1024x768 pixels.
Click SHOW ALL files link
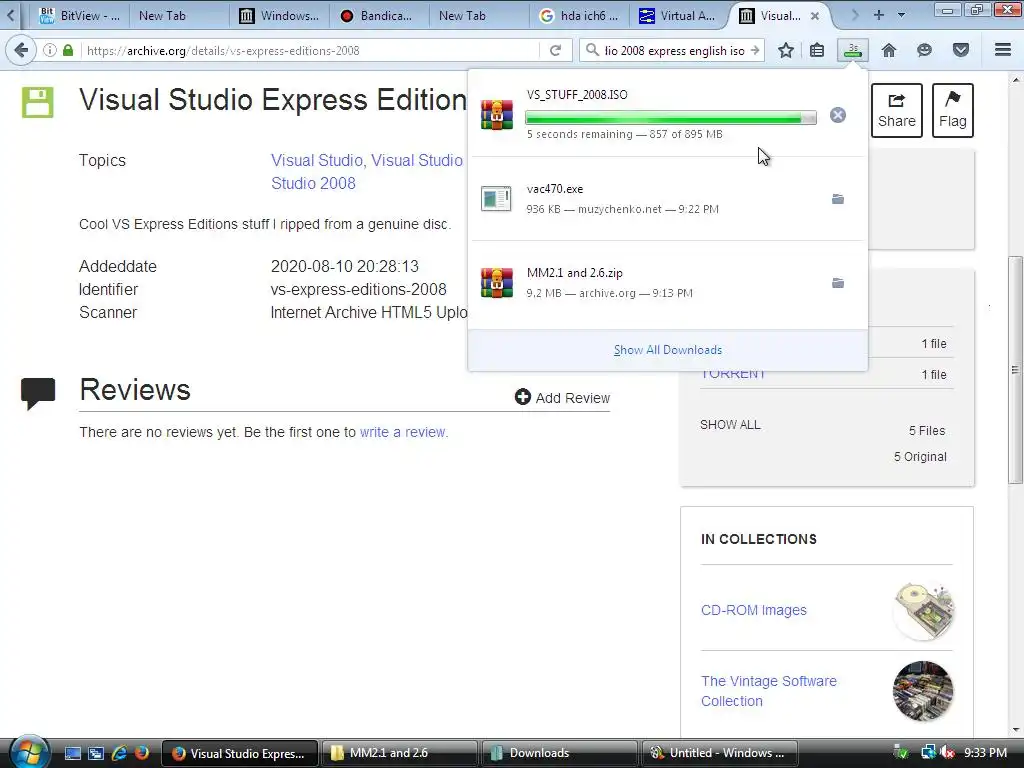(x=730, y=425)
